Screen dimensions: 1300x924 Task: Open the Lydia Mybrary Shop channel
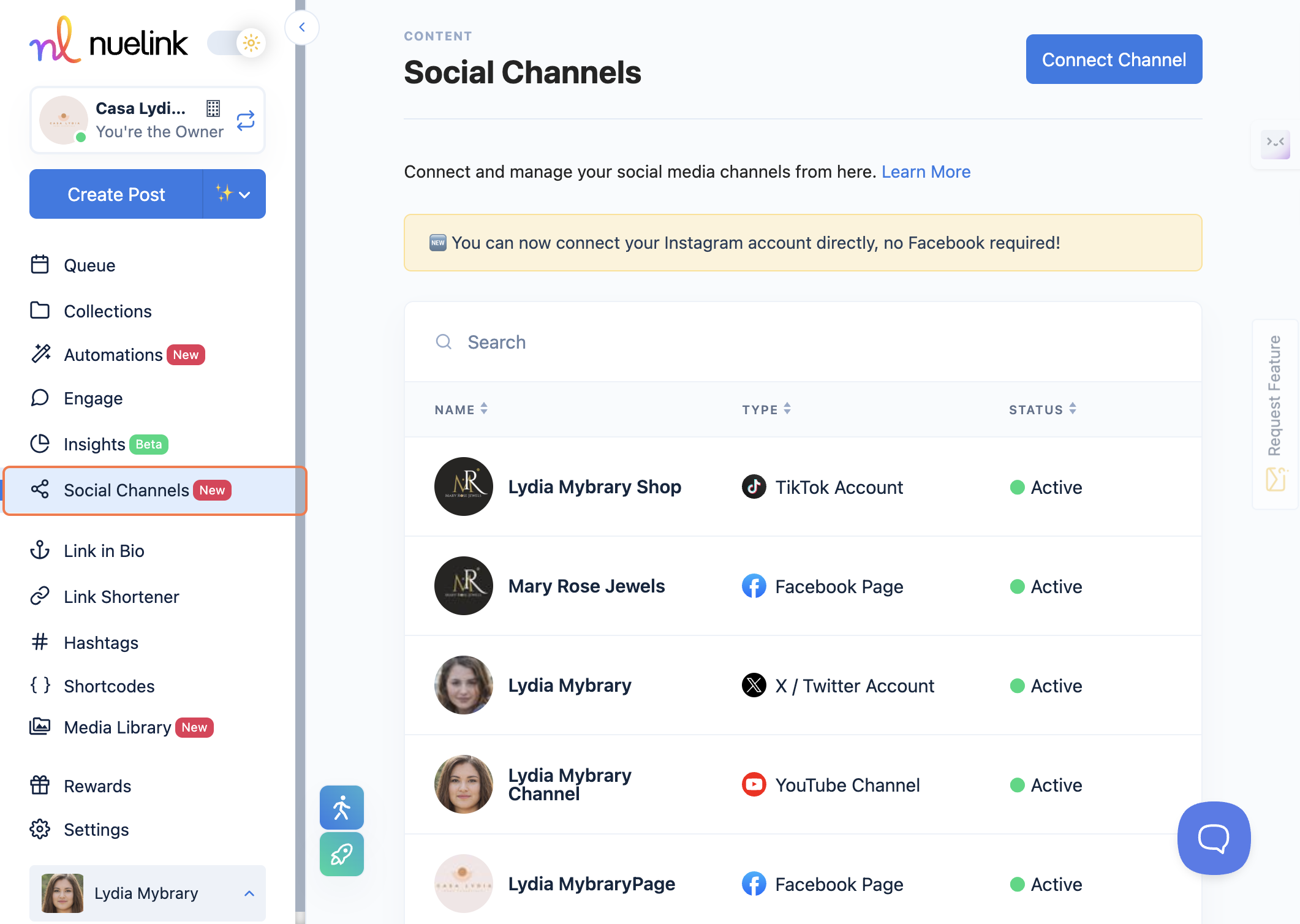(x=594, y=487)
